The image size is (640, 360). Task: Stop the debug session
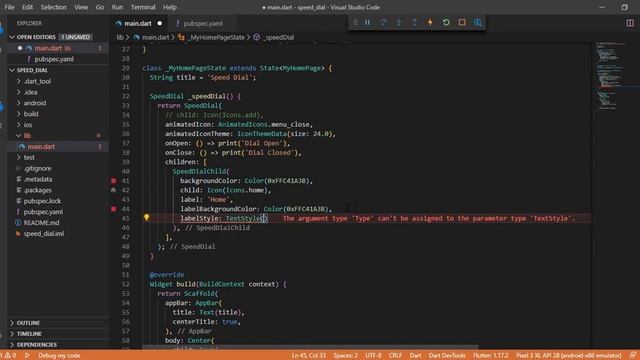pos(462,23)
